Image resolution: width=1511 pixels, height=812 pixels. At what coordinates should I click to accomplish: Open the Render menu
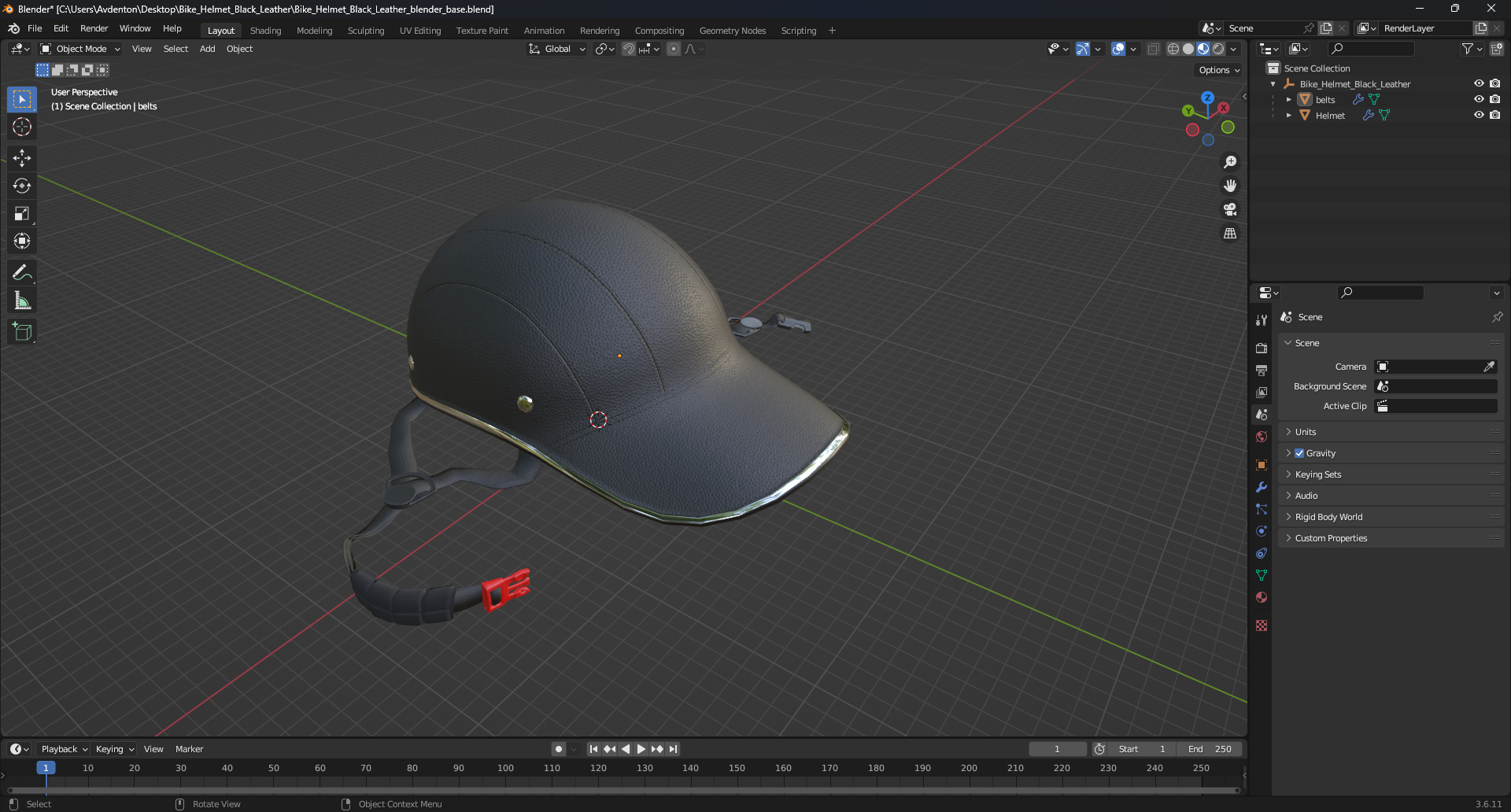click(94, 28)
